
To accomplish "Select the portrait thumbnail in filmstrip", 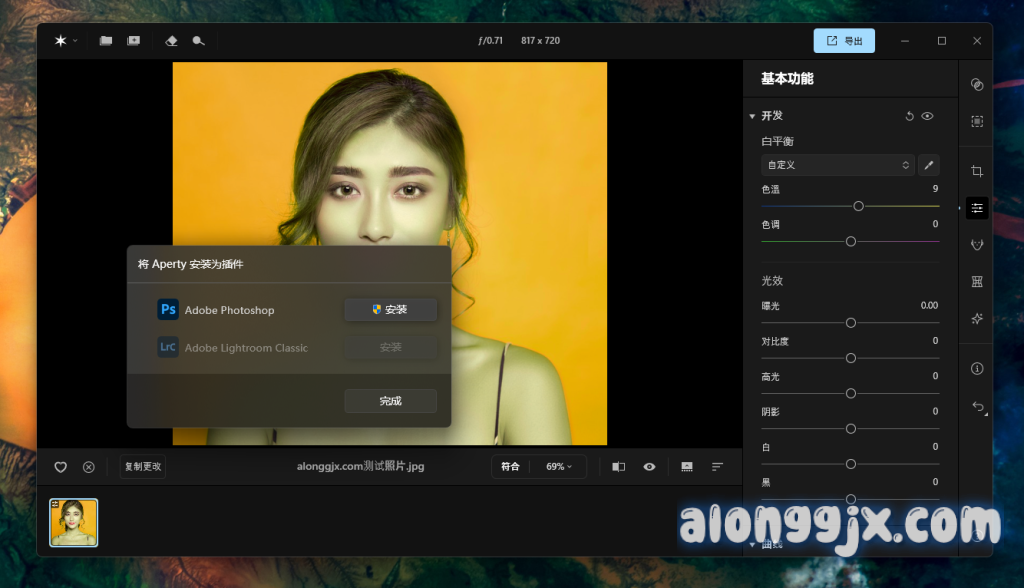I will pos(74,523).
